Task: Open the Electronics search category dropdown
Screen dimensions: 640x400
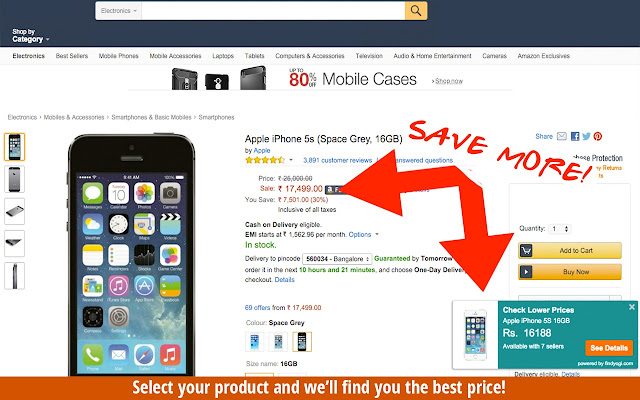Action: point(119,11)
